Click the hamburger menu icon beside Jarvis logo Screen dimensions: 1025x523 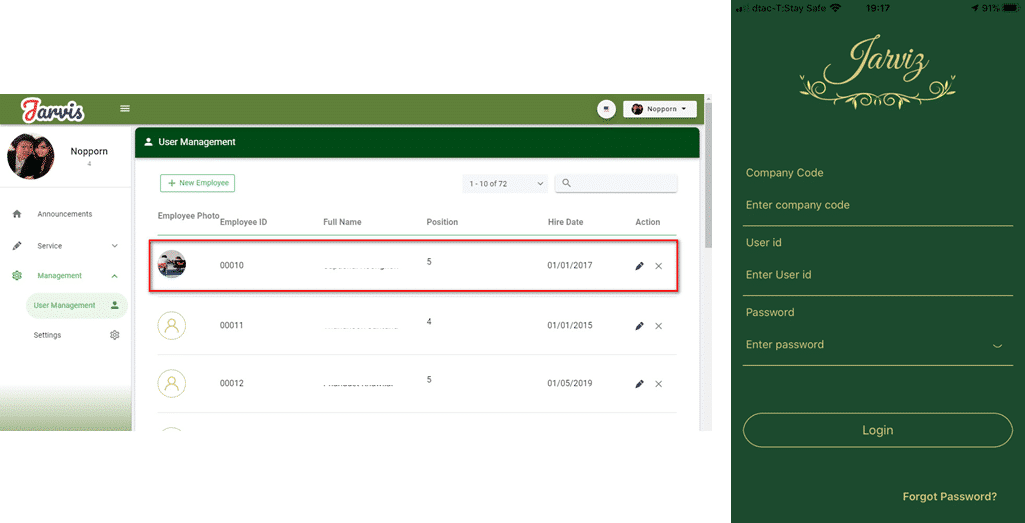(x=125, y=108)
